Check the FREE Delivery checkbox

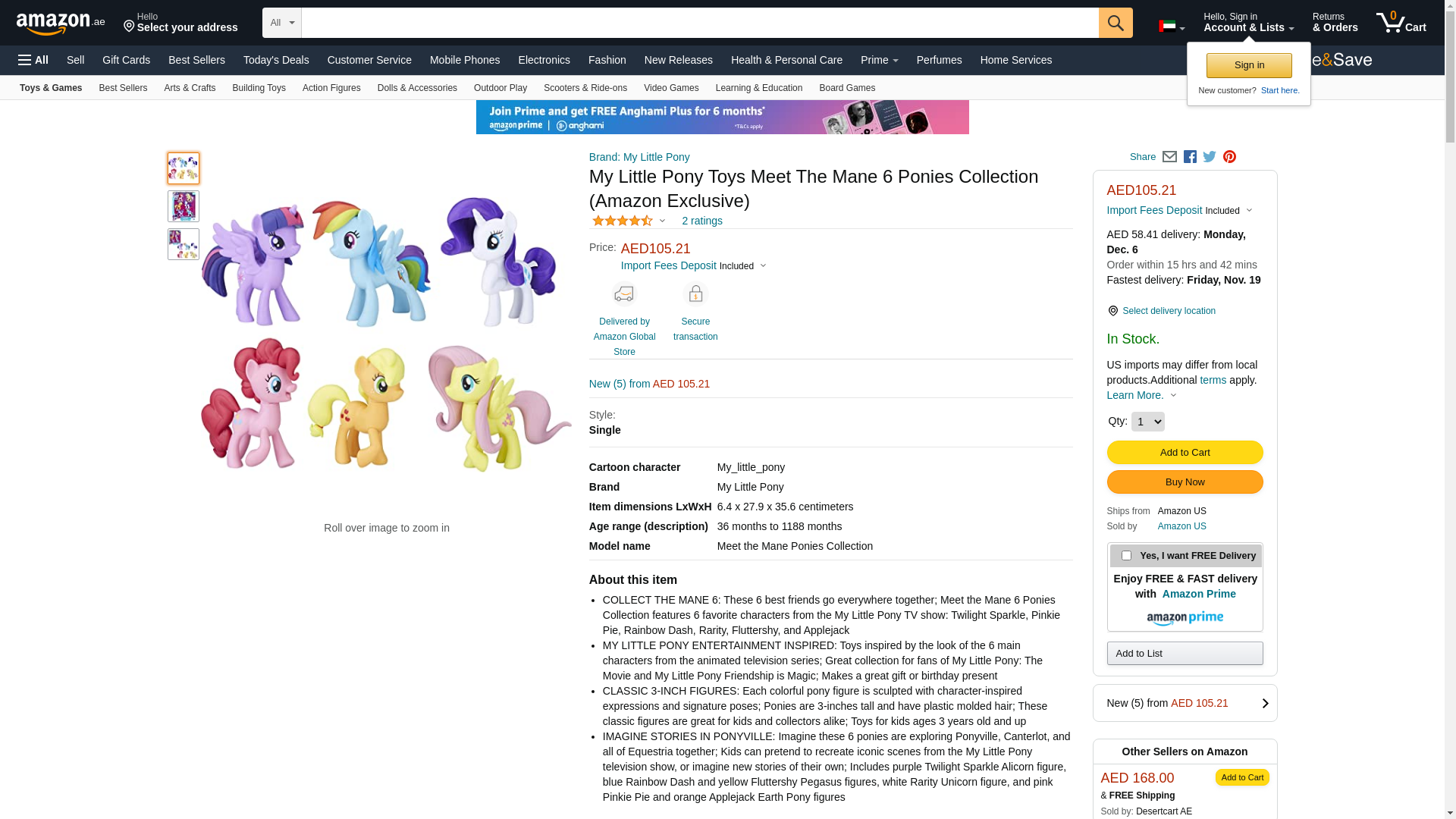[1126, 556]
